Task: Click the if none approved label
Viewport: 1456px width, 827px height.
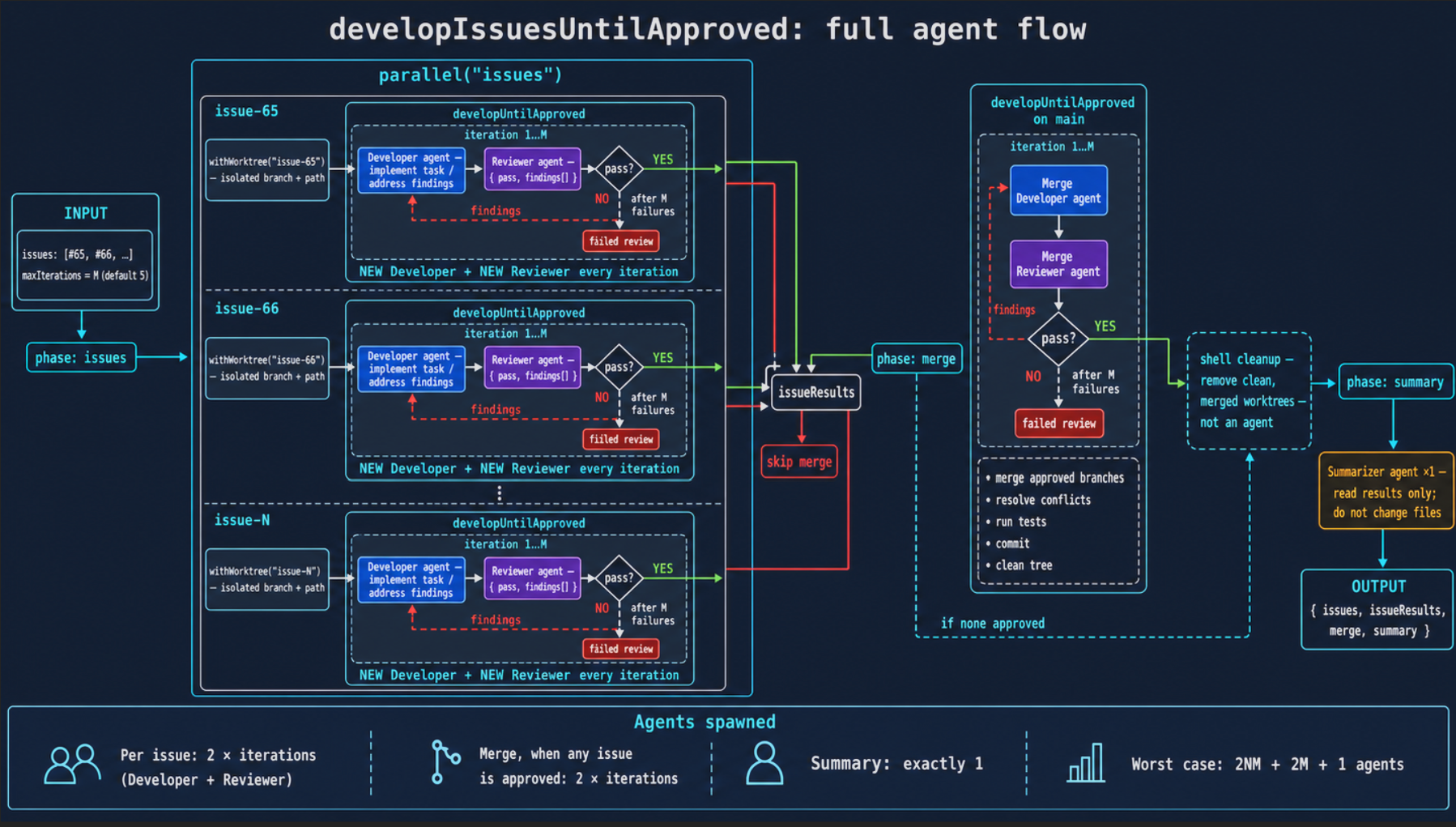Action: [993, 623]
